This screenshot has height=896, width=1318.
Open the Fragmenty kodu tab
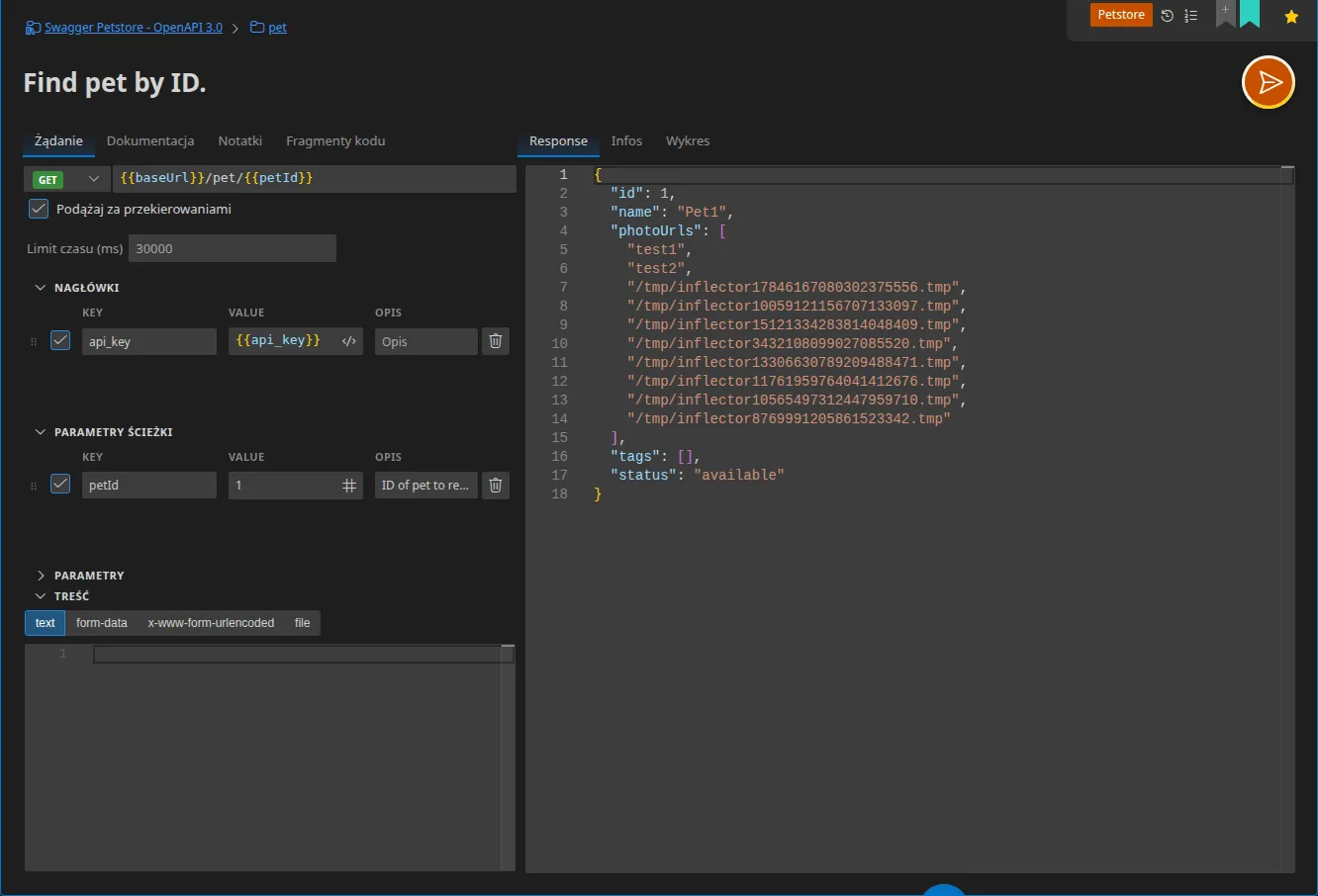[335, 141]
